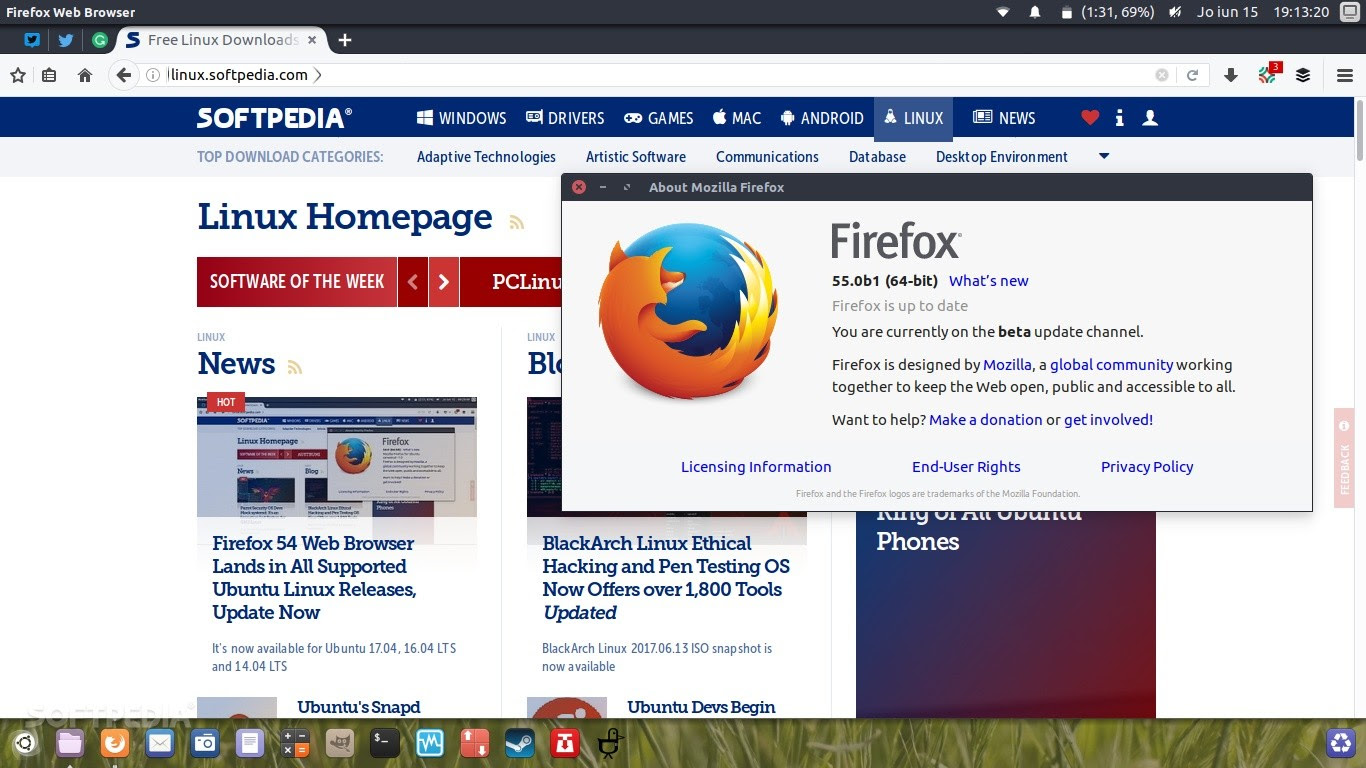Open End-User Rights in About dialog
Screen dimensions: 1366x768
coord(966,467)
